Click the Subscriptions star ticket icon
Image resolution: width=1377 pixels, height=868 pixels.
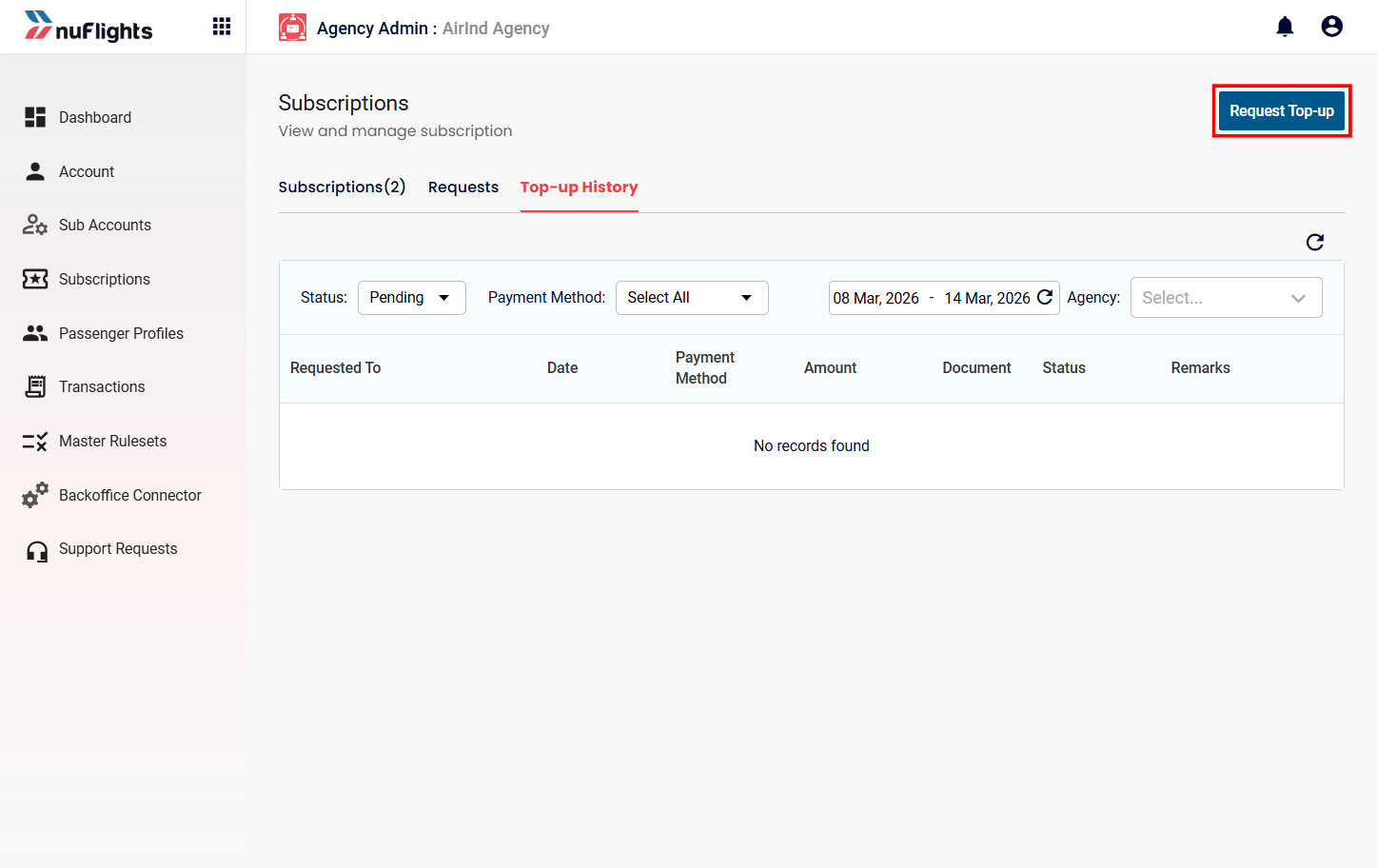(x=35, y=279)
